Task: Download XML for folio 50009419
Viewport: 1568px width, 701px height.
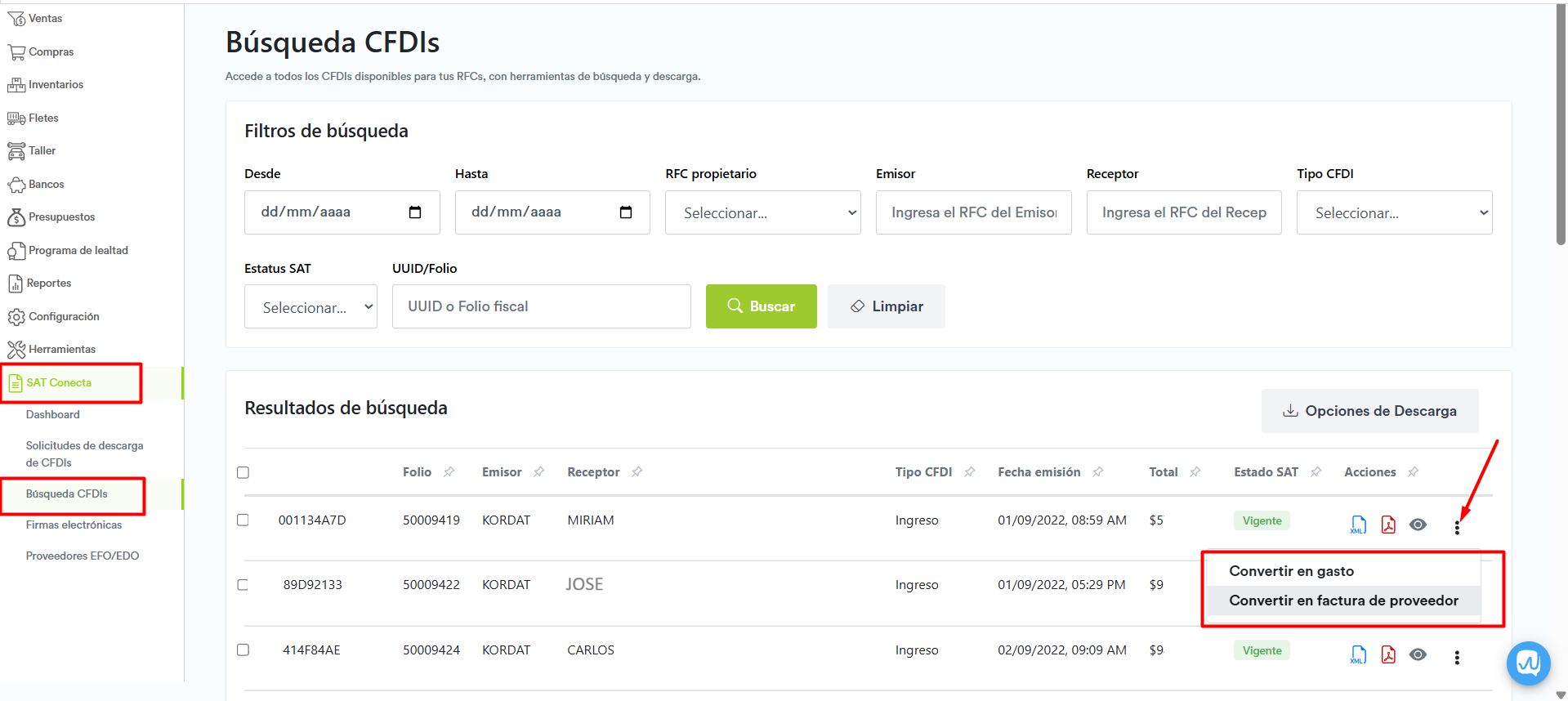Action: point(1358,525)
